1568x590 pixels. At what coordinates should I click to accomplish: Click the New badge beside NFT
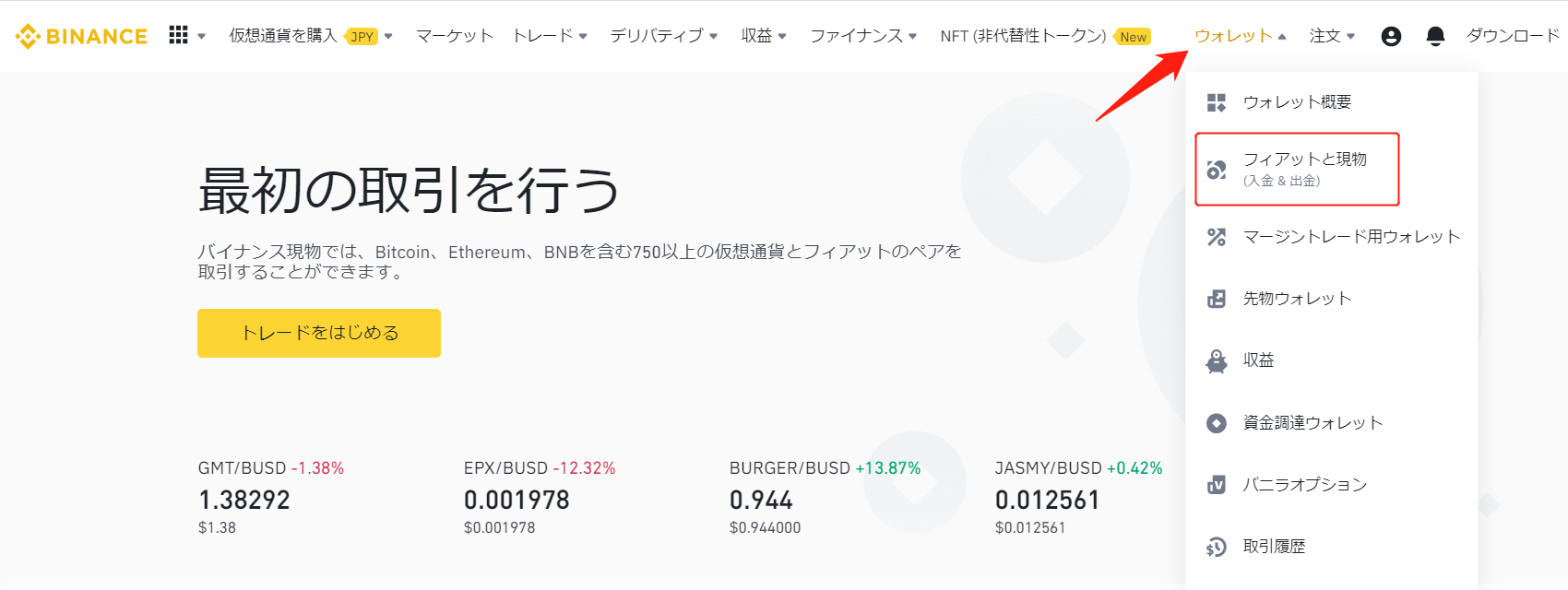[x=1134, y=37]
